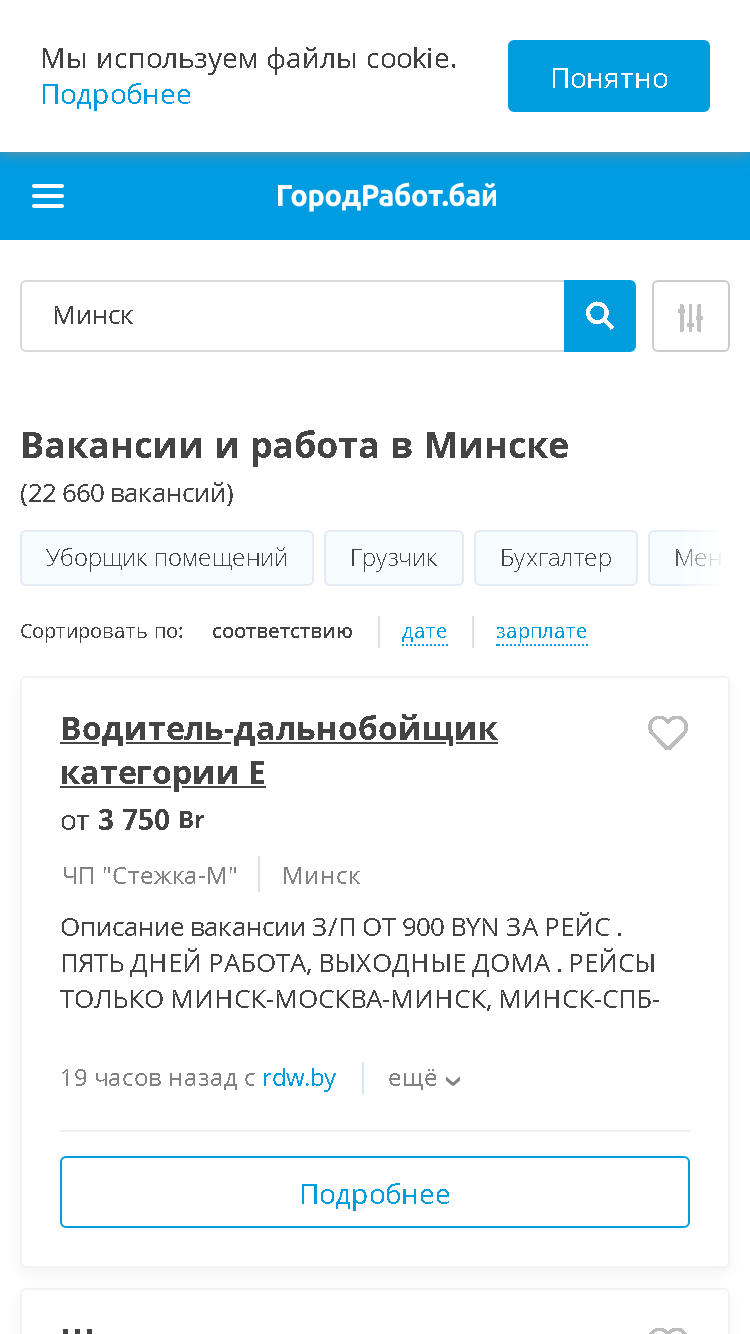Image resolution: width=750 pixels, height=1334 pixels.
Task: Dismiss cookie notice with "Понятно"
Action: click(609, 76)
